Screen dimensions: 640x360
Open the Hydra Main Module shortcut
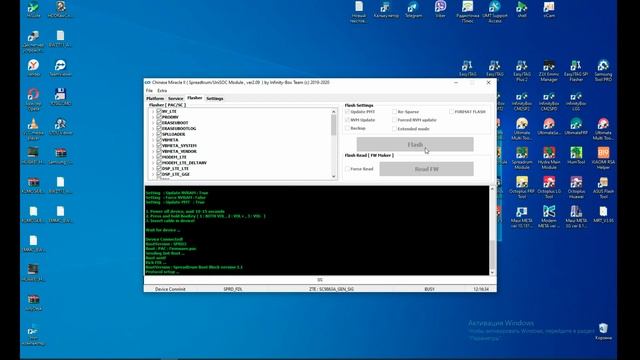tap(549, 158)
